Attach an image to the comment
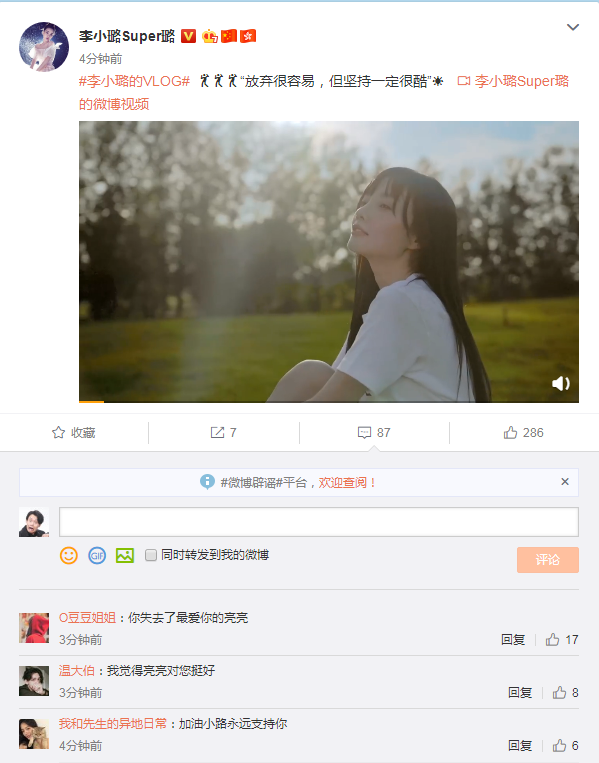Viewport: 599px width, 763px height. pyautogui.click(x=125, y=555)
